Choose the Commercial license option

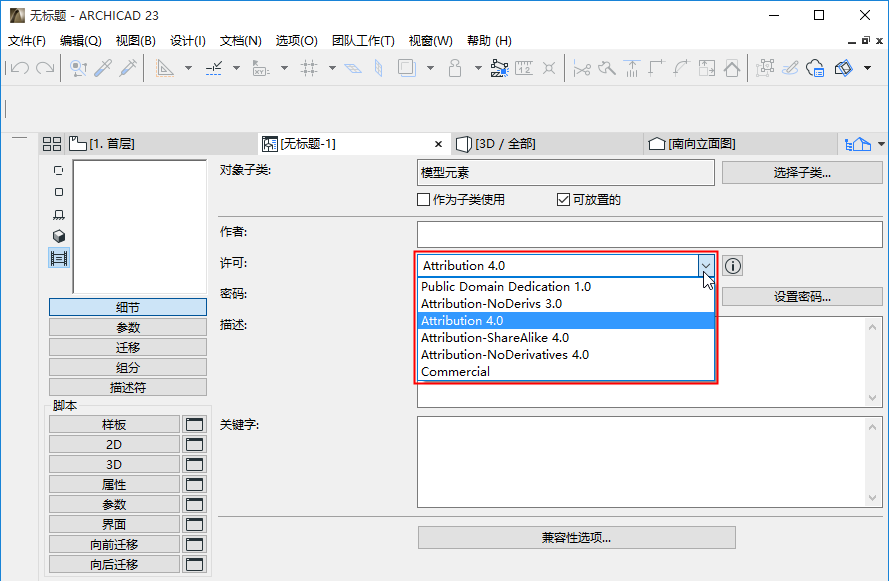click(x=566, y=372)
